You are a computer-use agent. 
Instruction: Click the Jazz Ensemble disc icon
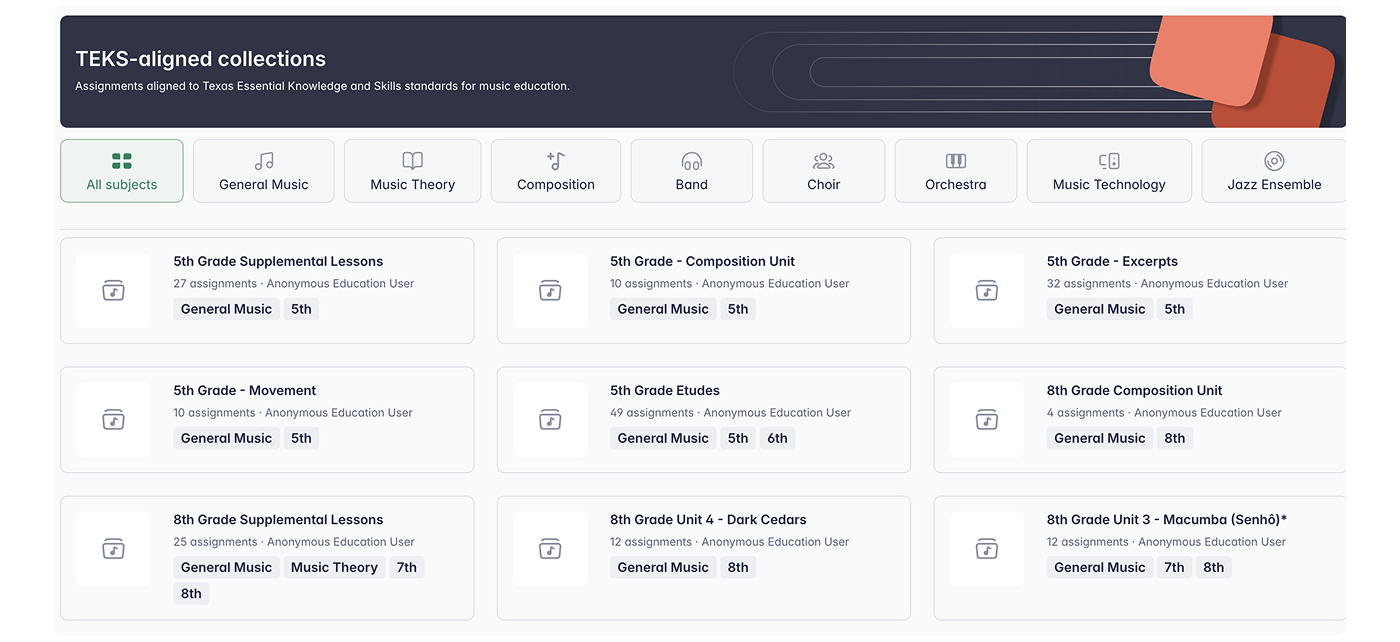[x=1274, y=161]
